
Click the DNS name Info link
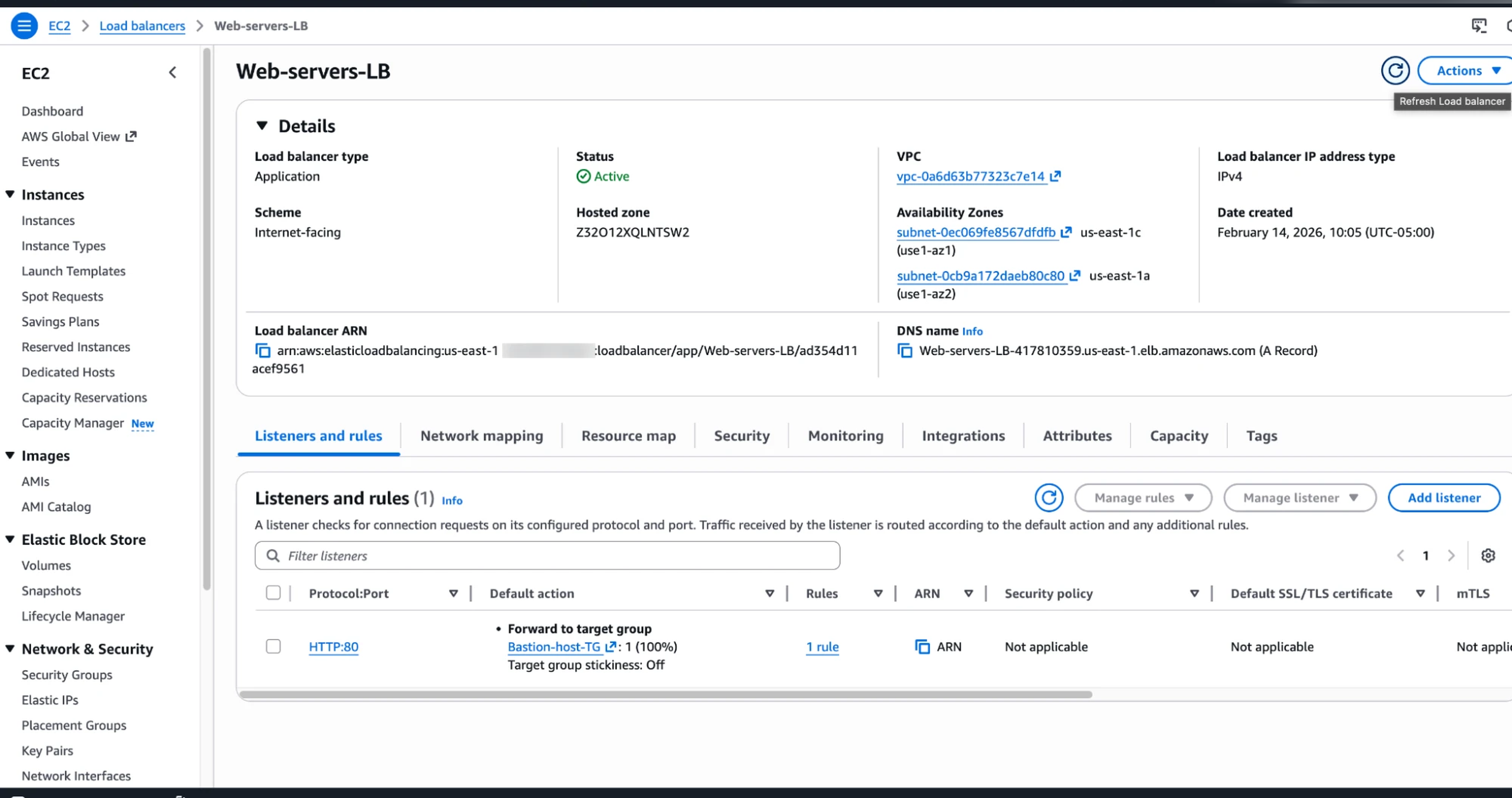[x=972, y=331]
